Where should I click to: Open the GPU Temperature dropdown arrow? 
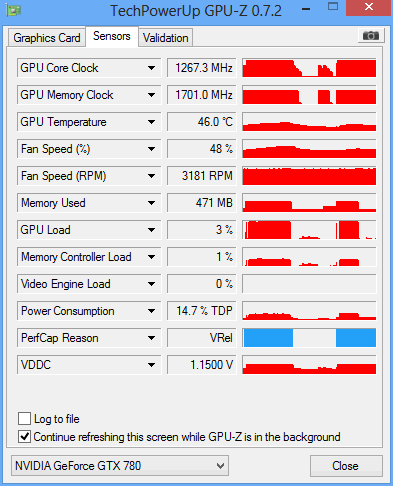[151, 122]
